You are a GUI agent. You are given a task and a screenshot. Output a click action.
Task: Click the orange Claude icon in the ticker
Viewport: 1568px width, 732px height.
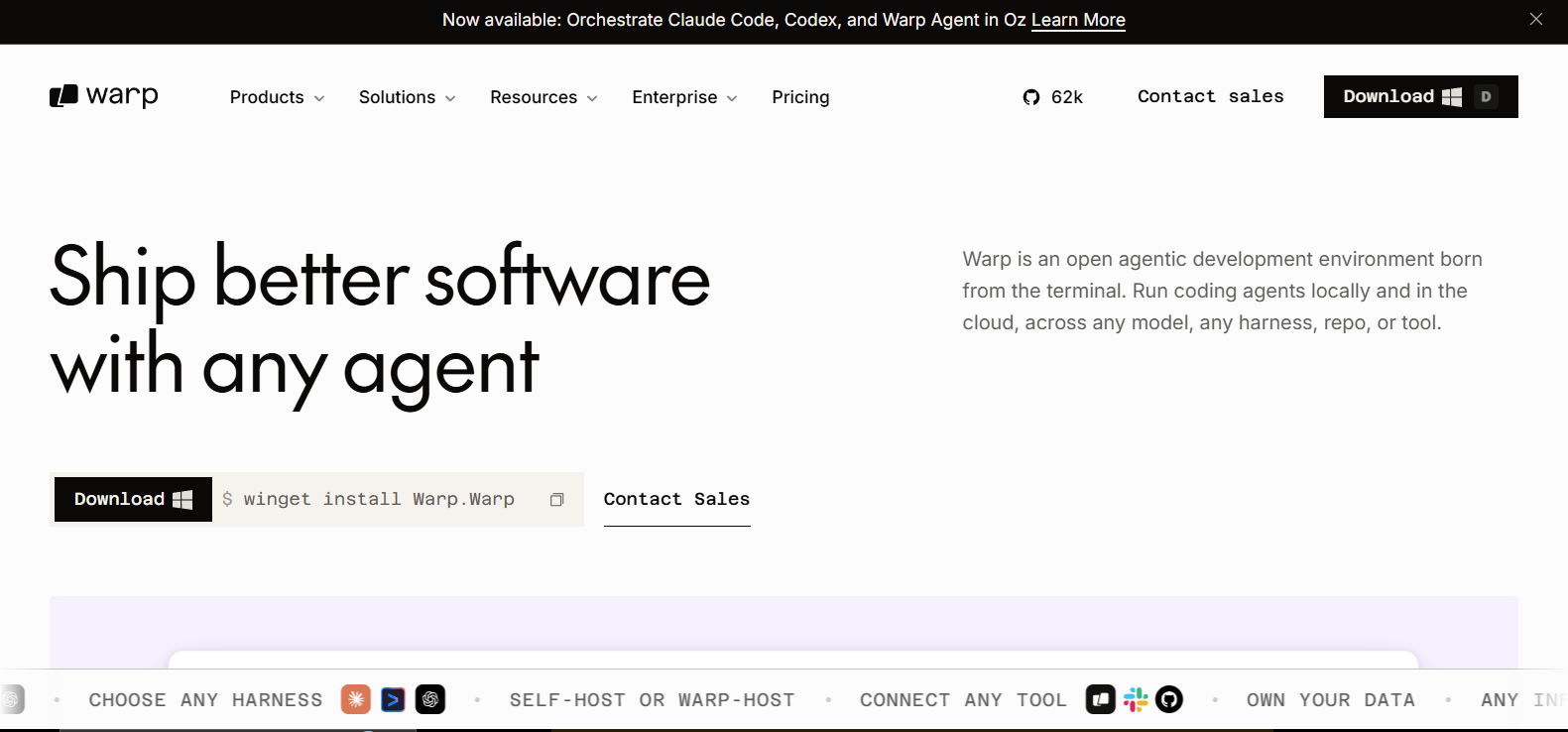tap(356, 699)
